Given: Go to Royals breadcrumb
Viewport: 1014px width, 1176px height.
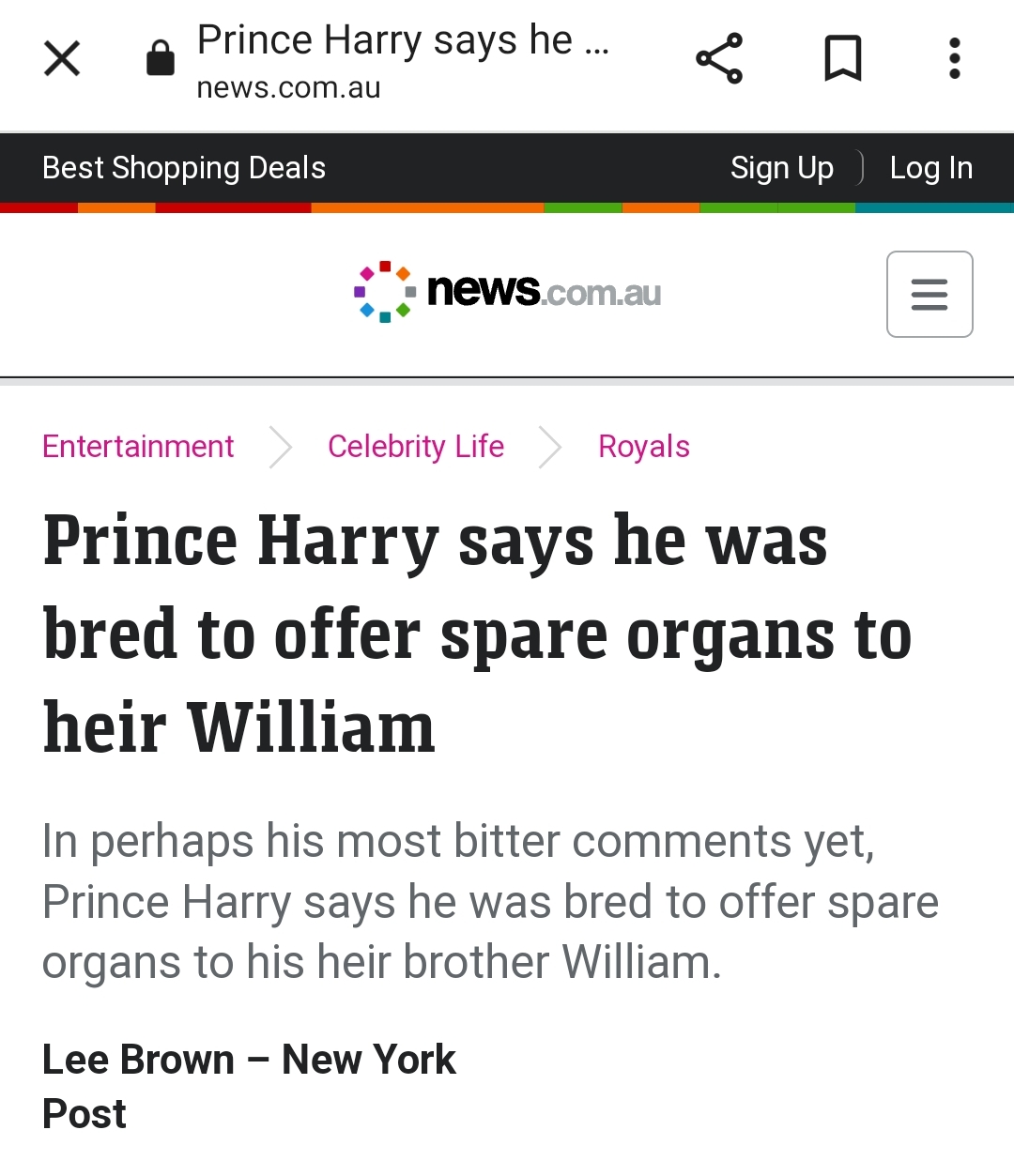Looking at the screenshot, I should pyautogui.click(x=644, y=447).
